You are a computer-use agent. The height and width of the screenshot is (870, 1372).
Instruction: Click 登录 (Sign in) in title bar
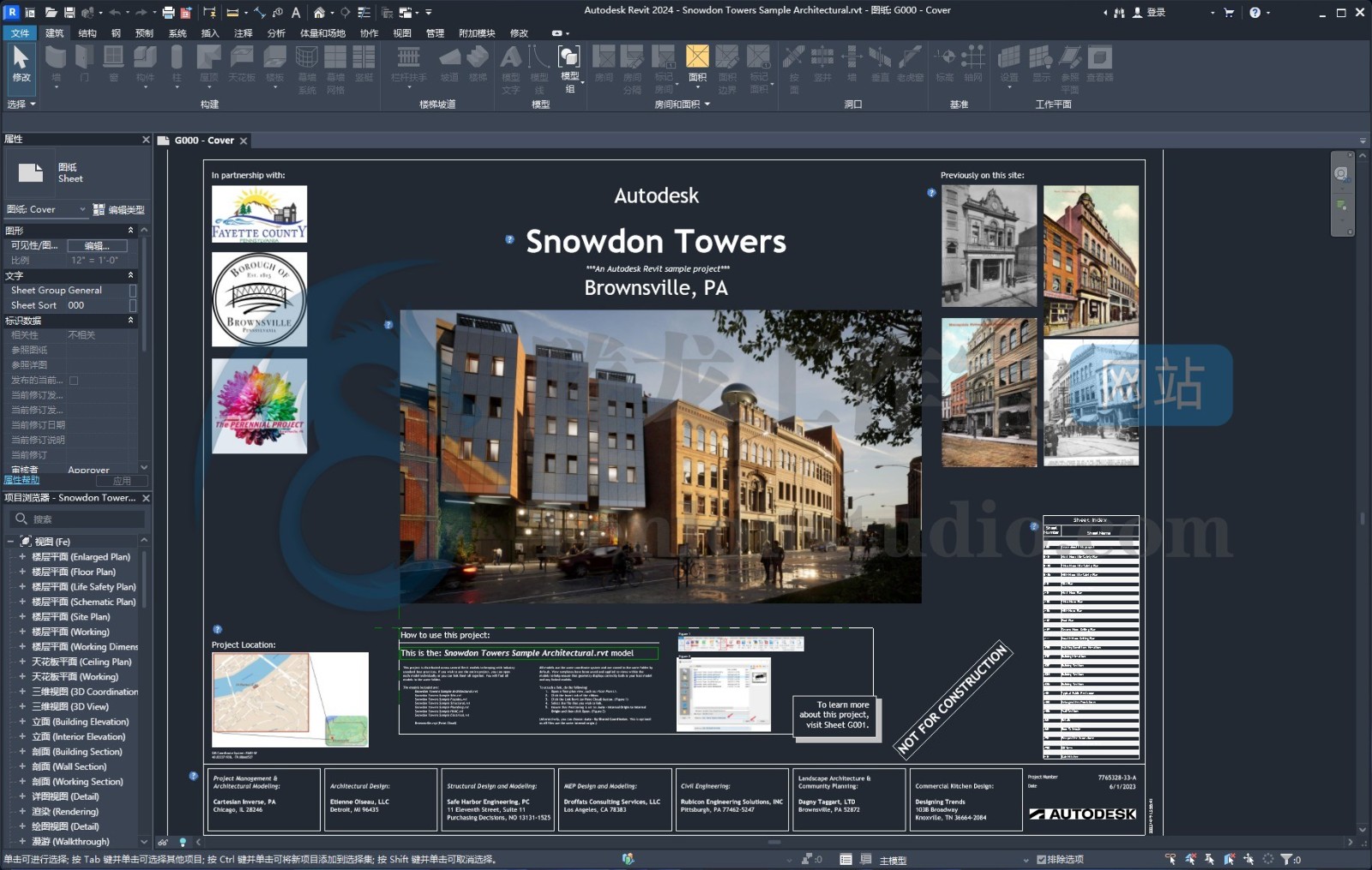(1156, 13)
